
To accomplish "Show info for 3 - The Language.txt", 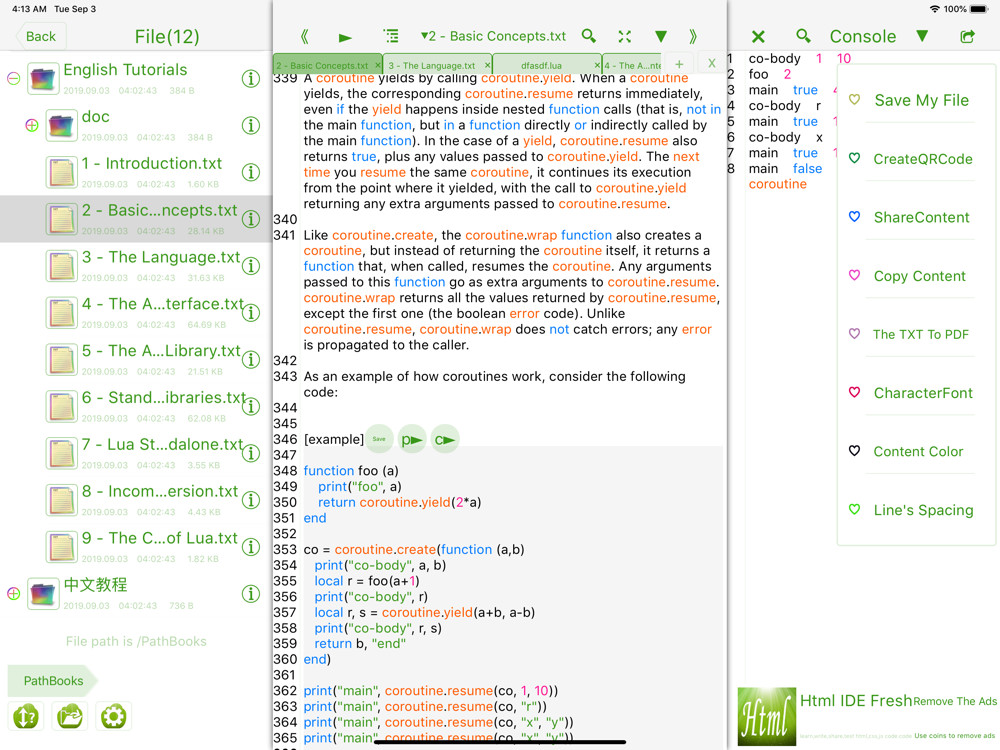I will point(251,265).
